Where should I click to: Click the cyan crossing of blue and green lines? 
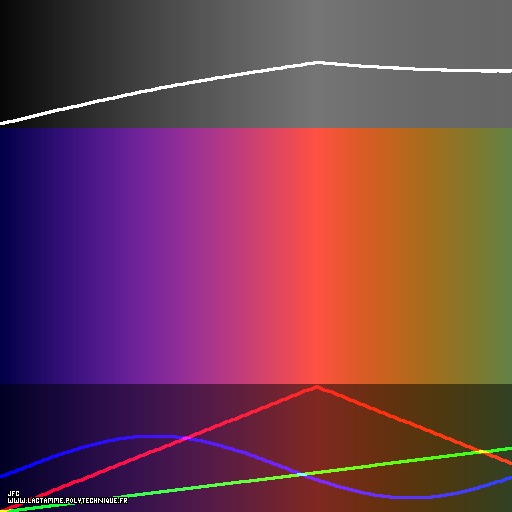coord(302,474)
